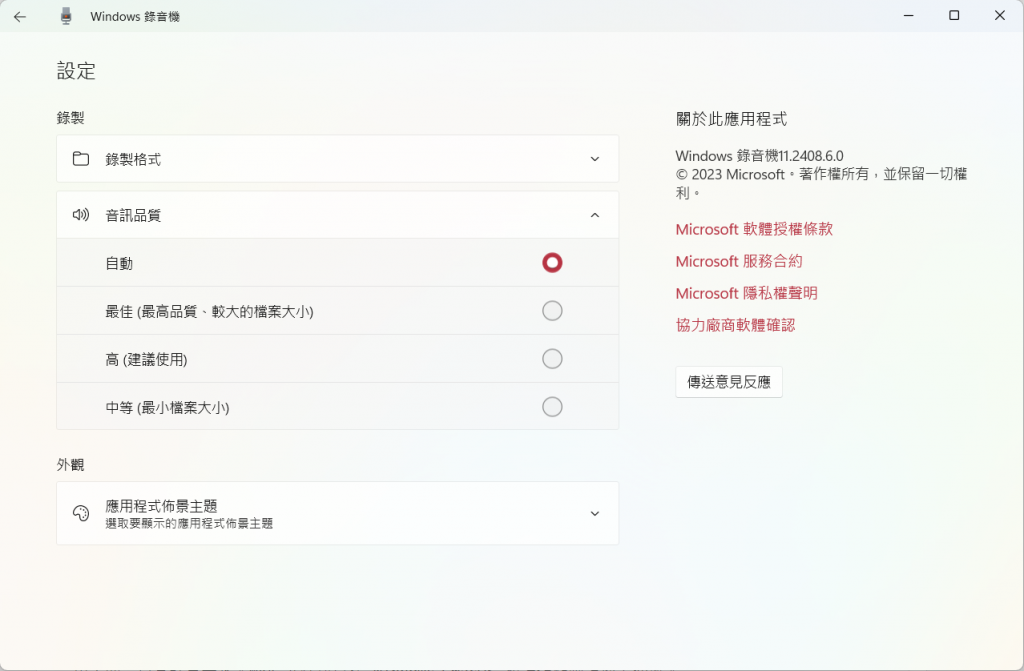Select the 自動 audio quality radio button

[x=552, y=263]
